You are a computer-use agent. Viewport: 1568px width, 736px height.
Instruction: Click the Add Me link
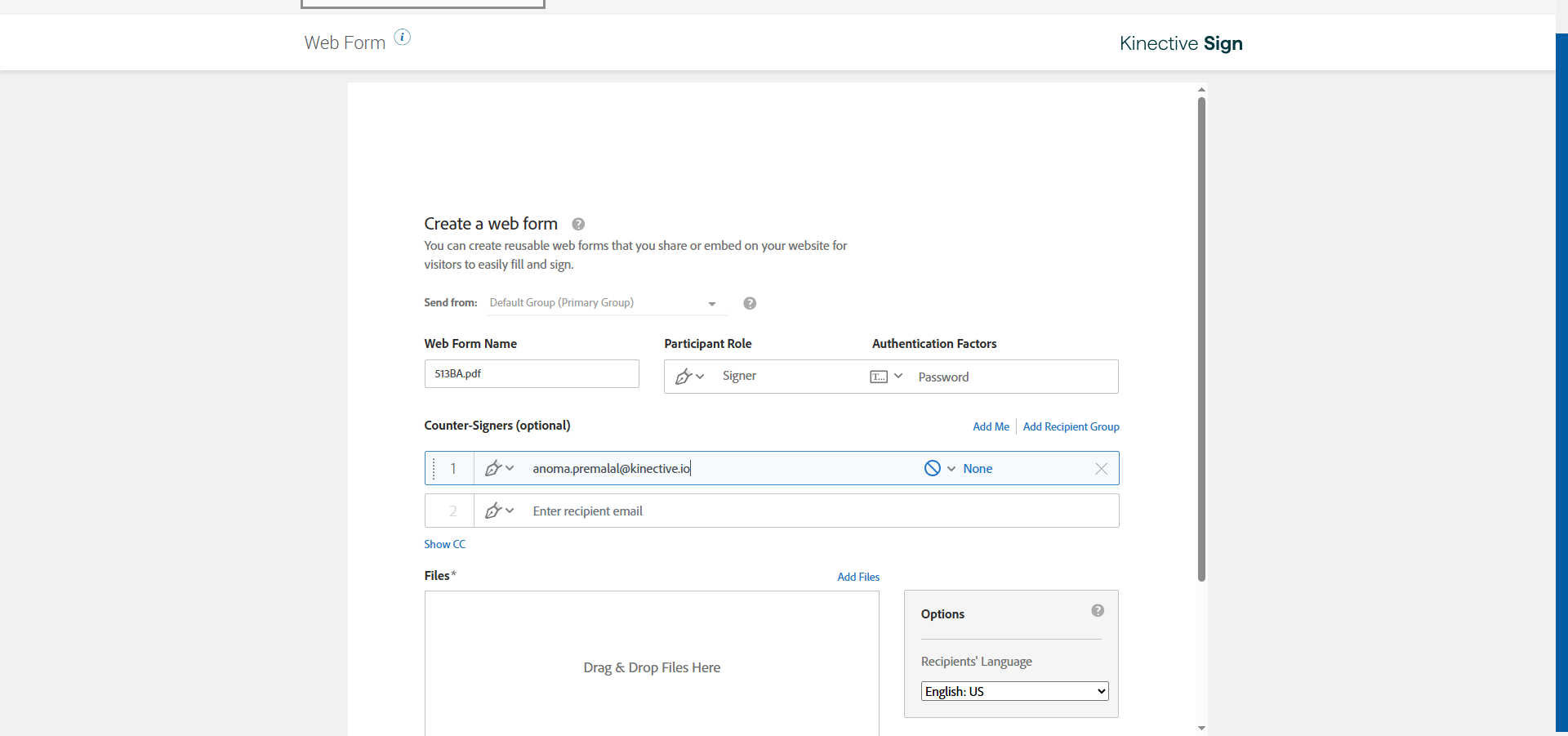[991, 426]
